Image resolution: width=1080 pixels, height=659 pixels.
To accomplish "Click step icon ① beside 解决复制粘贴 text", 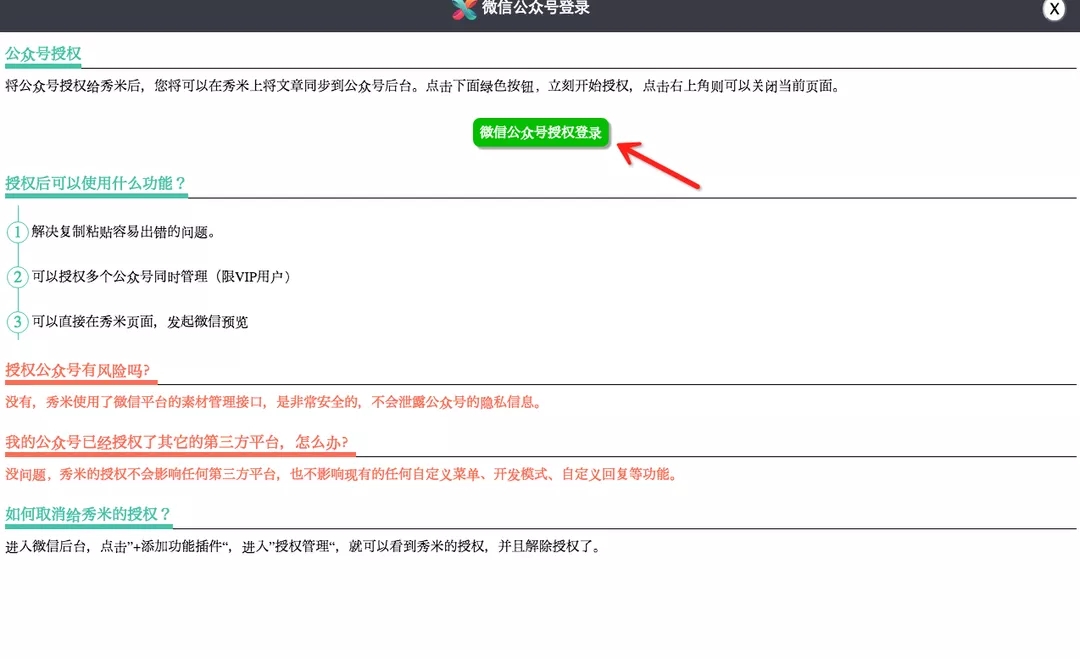I will 16,231.
